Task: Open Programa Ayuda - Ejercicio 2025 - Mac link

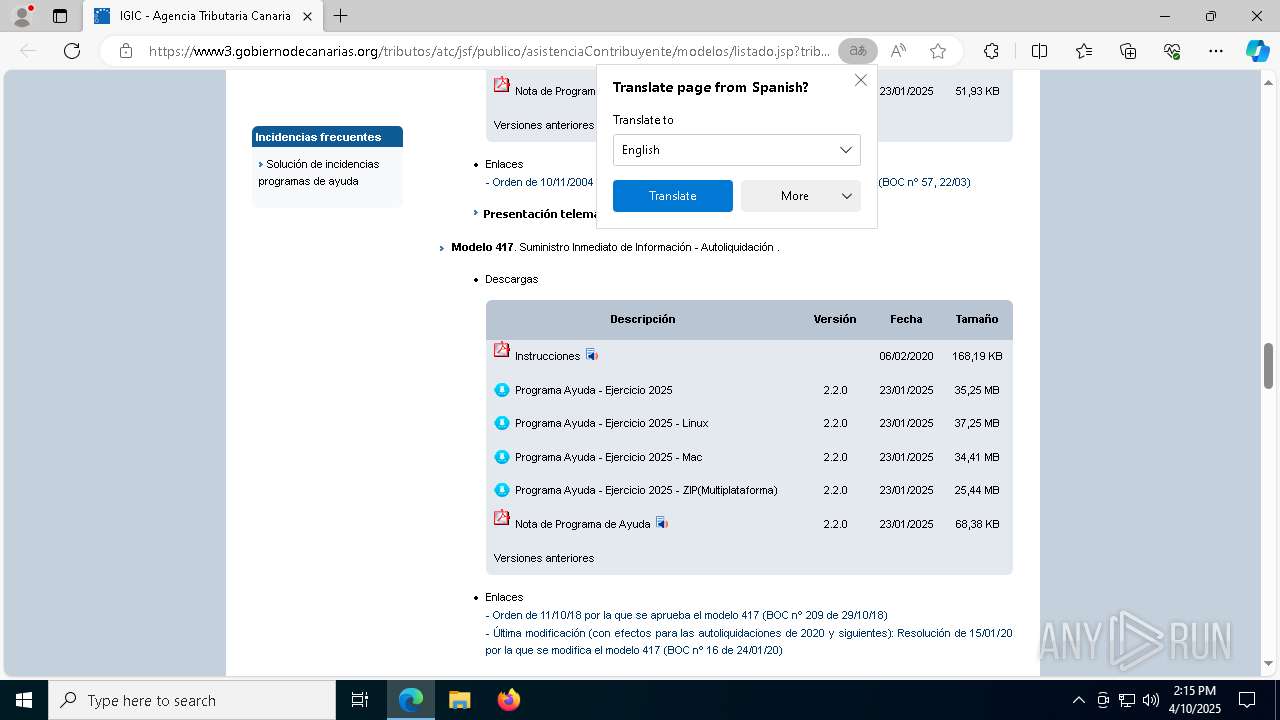Action: [x=608, y=457]
